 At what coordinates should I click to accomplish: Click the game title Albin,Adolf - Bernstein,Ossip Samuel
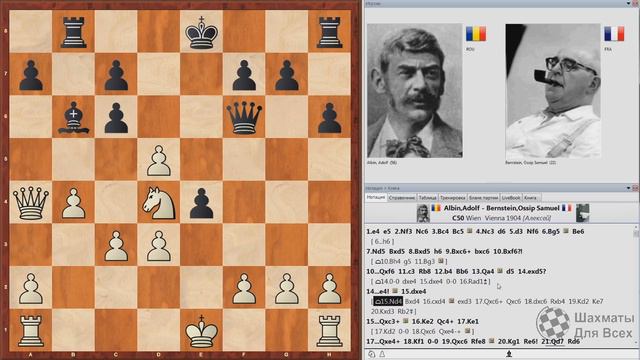click(x=501, y=208)
